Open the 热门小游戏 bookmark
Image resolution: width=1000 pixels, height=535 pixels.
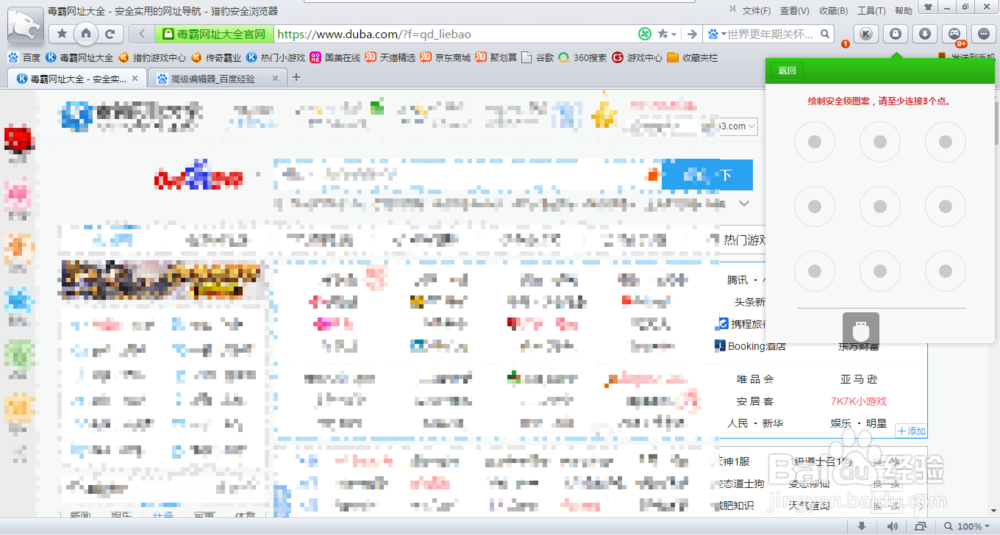pyautogui.click(x=276, y=57)
